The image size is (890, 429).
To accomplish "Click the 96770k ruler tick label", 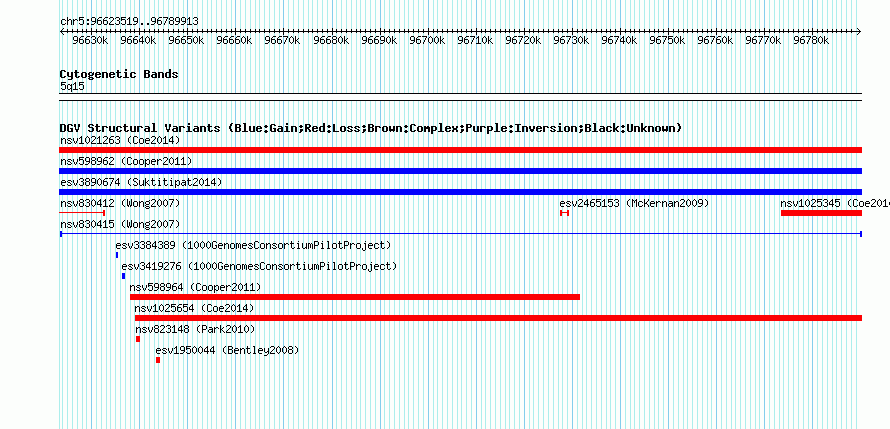I will (763, 40).
